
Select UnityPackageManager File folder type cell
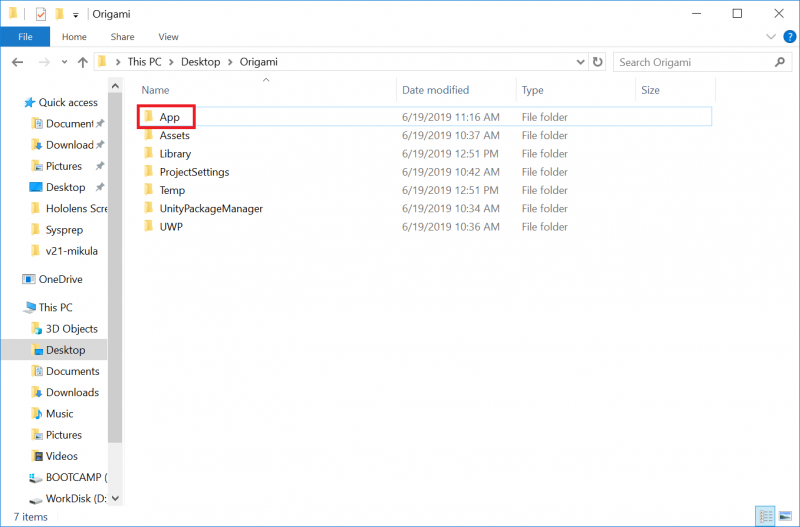(x=544, y=209)
